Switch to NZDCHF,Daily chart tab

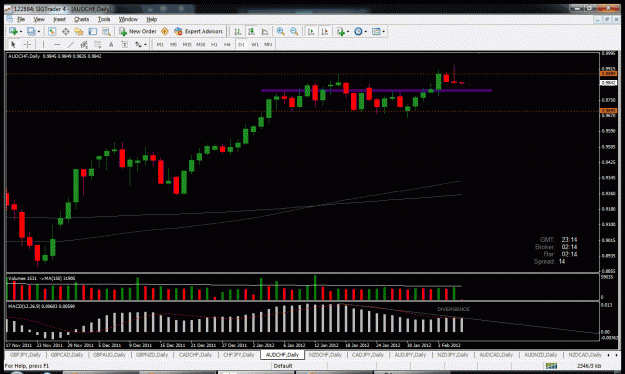(x=325, y=355)
